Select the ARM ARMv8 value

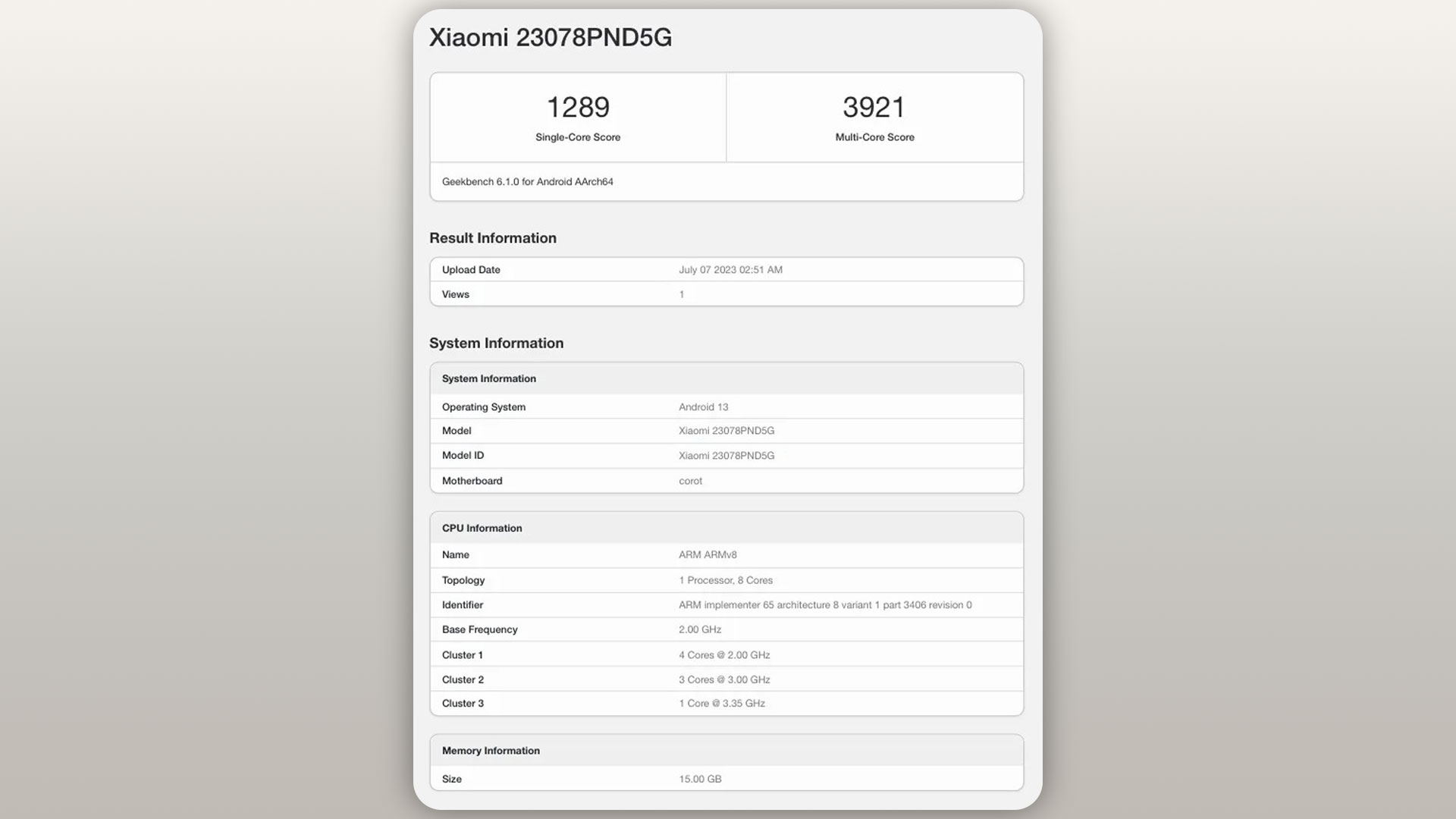pyautogui.click(x=708, y=555)
